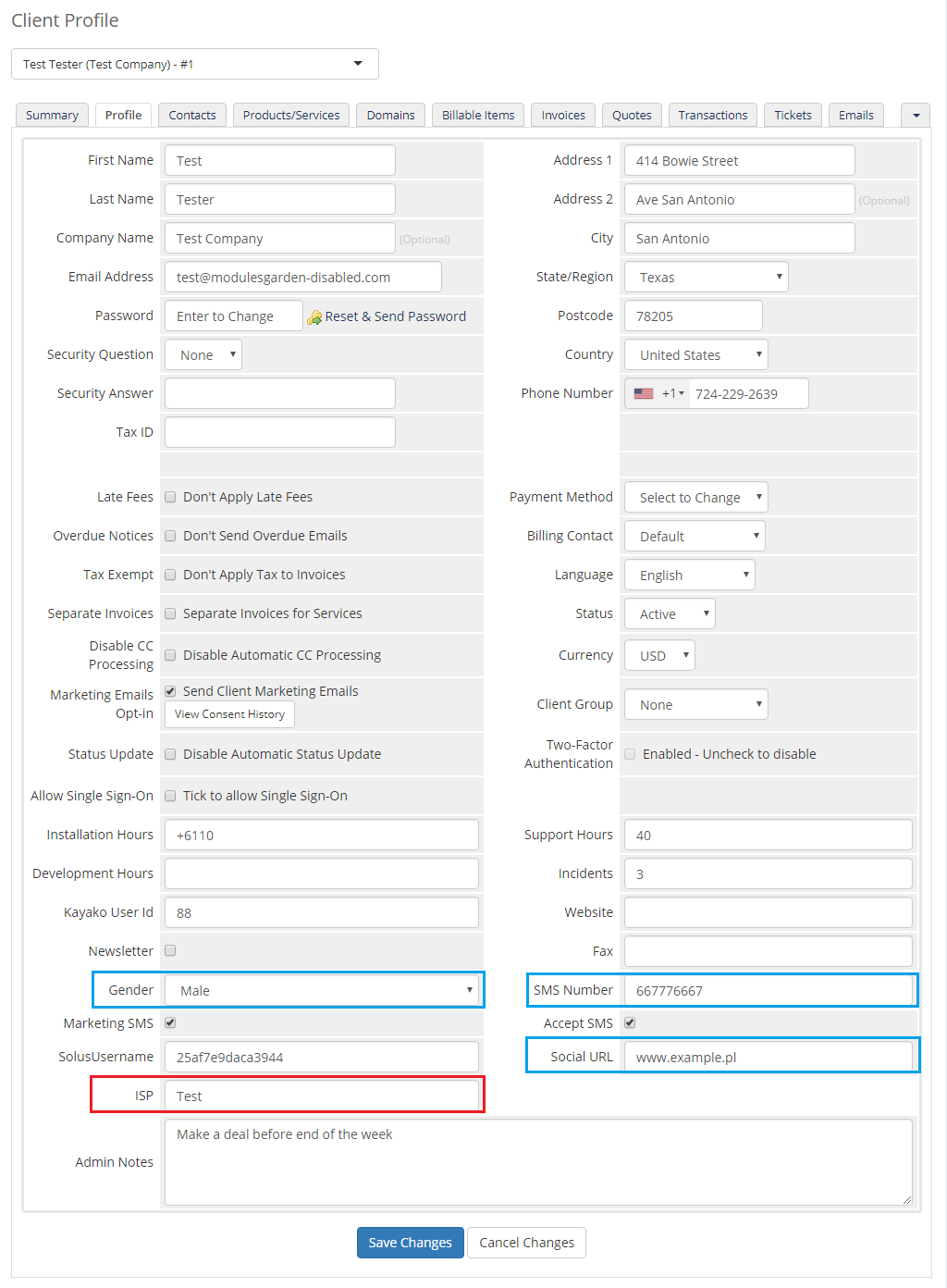Click the Postcode field
This screenshot has width=947, height=1288.
coord(694,316)
